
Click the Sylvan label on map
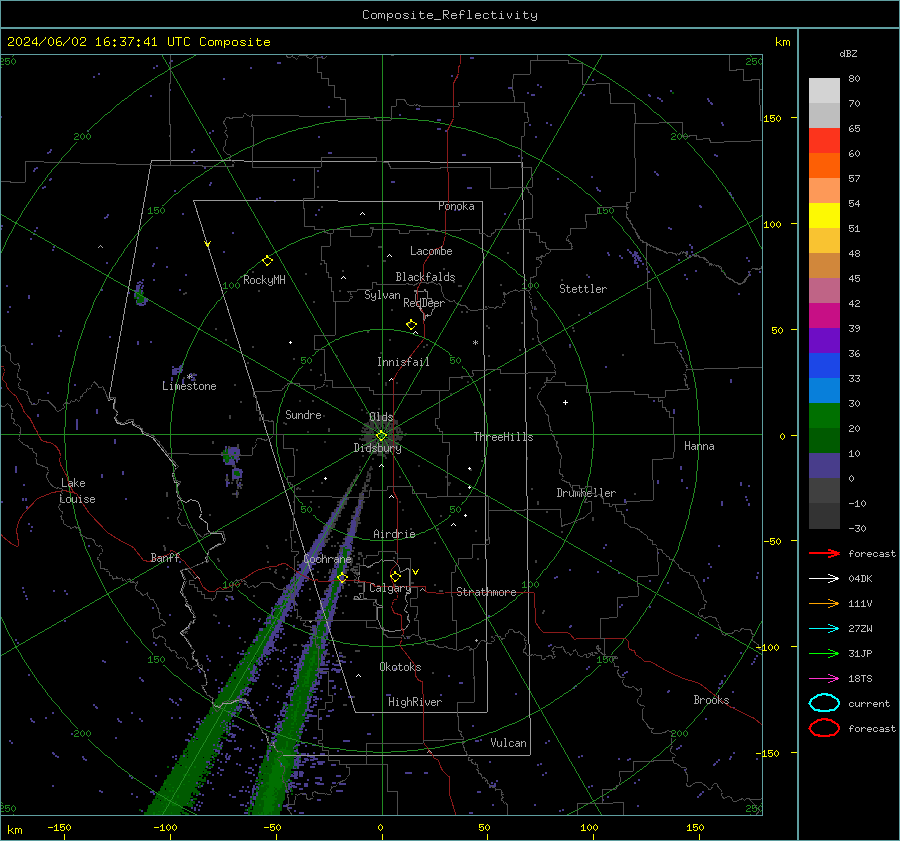point(382,295)
